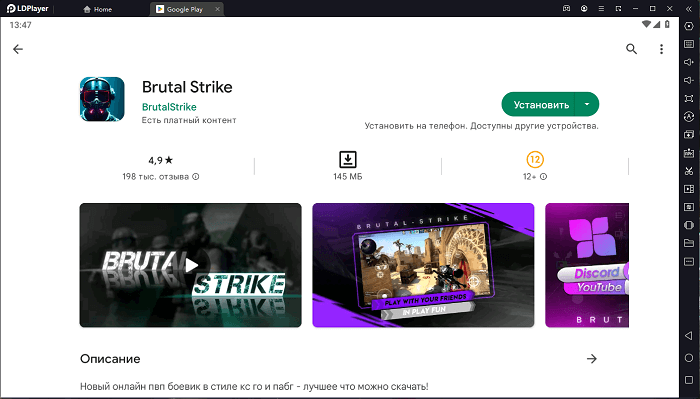
Task: Open the operation recorder sidebar icon
Action: [689, 116]
